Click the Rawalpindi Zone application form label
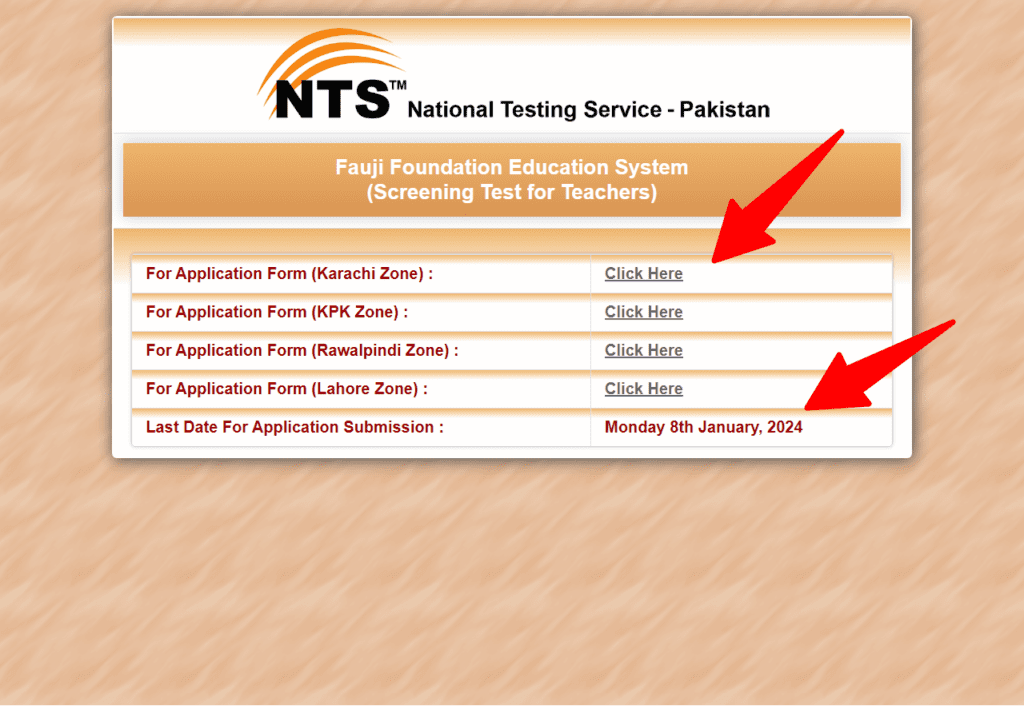The height and width of the screenshot is (706, 1024). [302, 351]
